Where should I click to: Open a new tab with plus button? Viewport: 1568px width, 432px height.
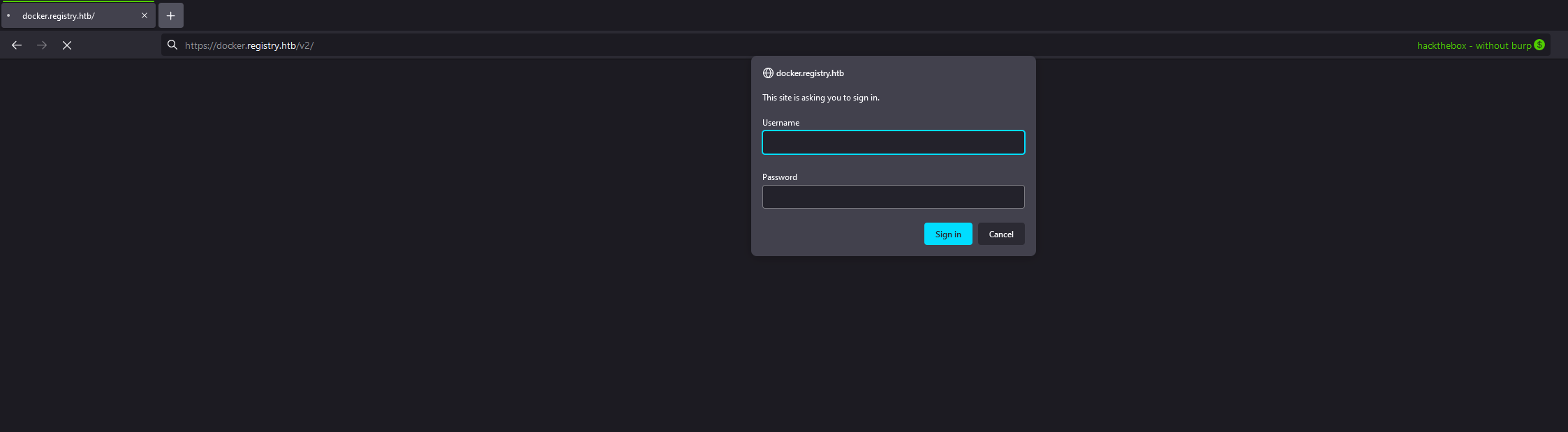pos(171,15)
